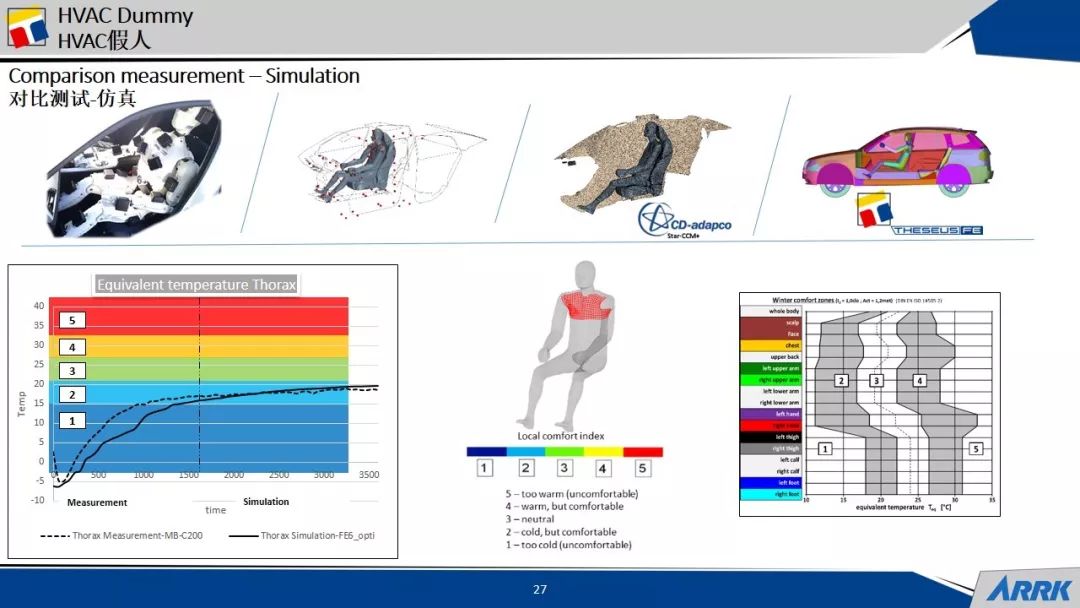The image size is (1080, 608).
Task: Select the left hand row in Winter comfort zones
Action: pos(771,414)
